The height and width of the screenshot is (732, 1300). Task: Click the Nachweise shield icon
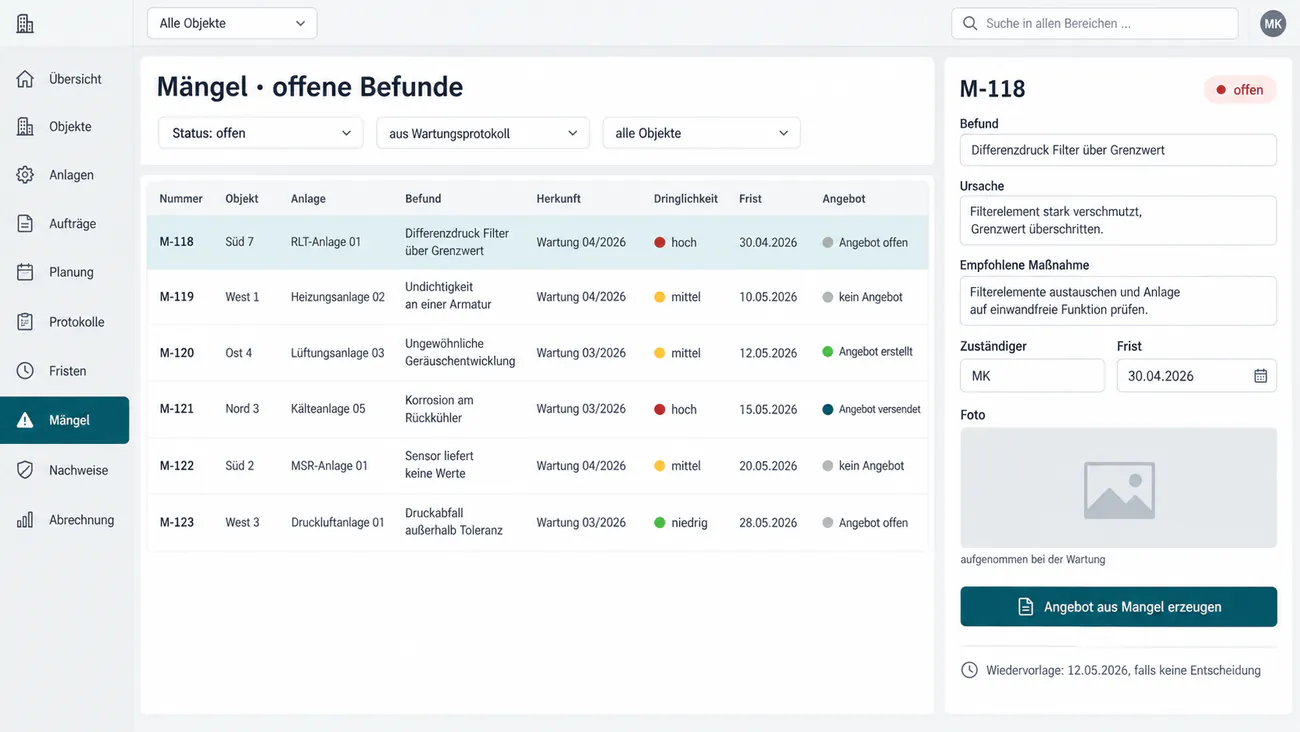[x=25, y=470]
